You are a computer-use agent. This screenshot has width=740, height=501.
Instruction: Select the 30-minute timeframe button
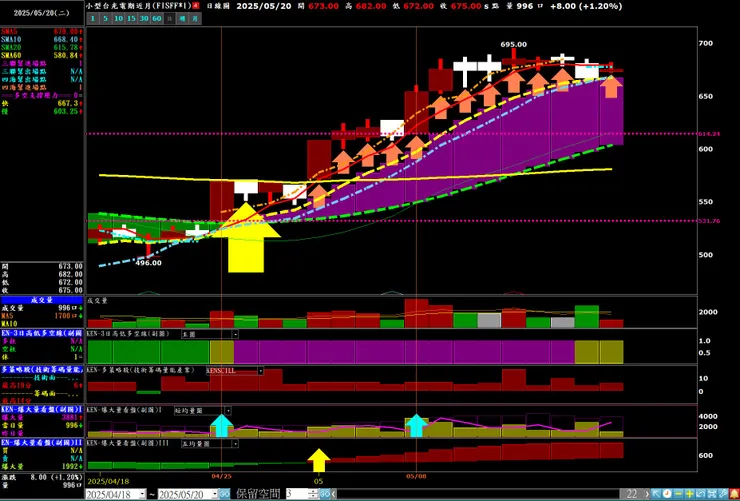[144, 18]
